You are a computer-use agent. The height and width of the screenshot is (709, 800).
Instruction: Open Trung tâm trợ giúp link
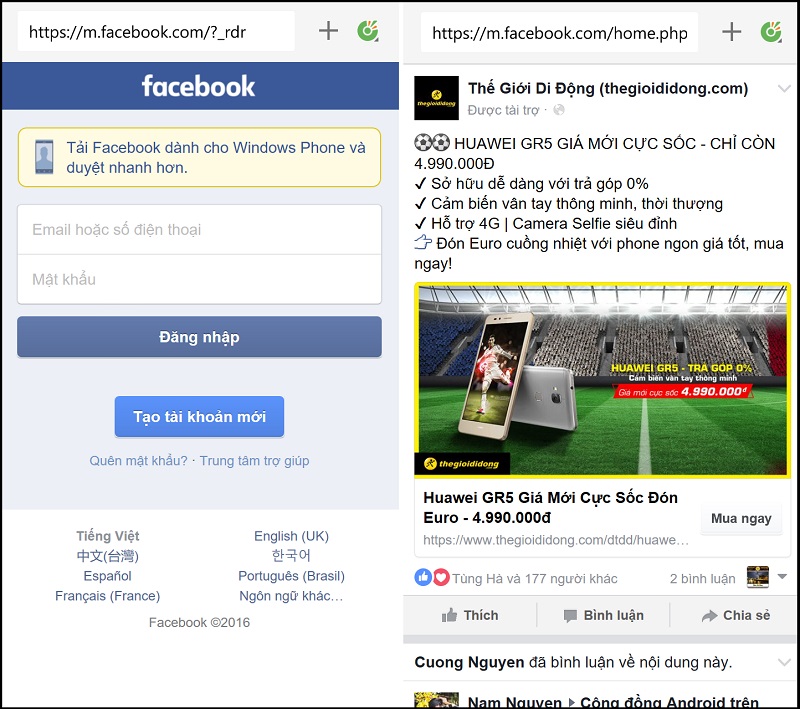click(x=254, y=461)
